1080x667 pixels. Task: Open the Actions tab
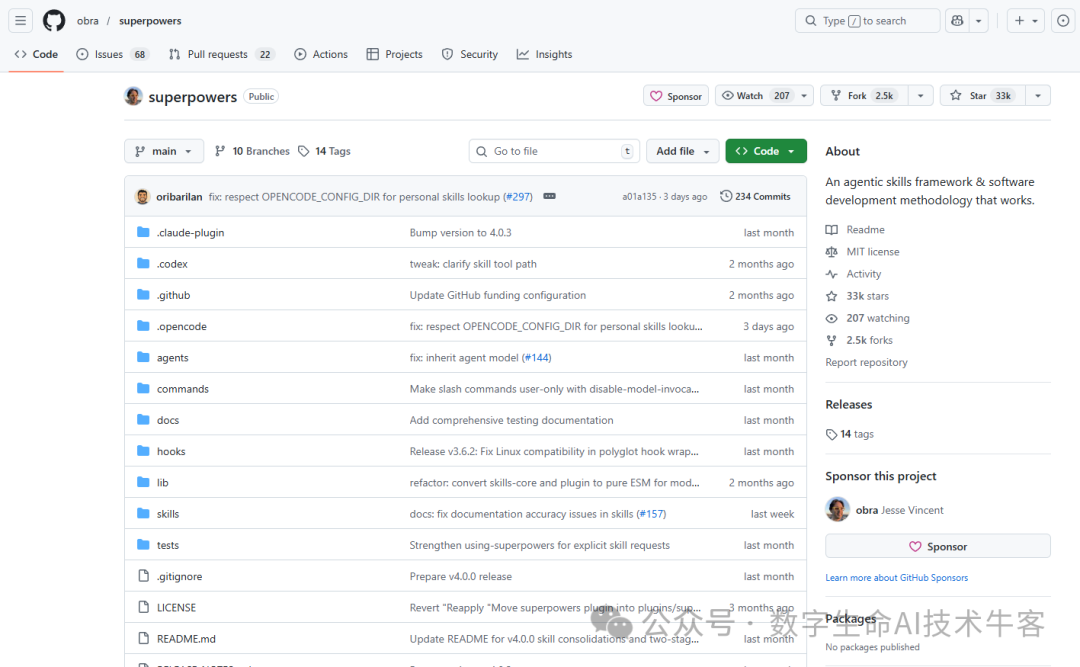(x=321, y=54)
